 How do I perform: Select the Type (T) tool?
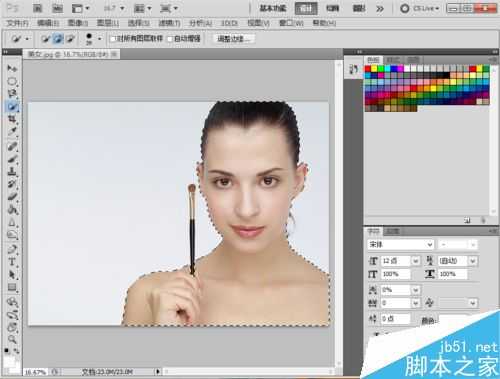click(x=12, y=262)
